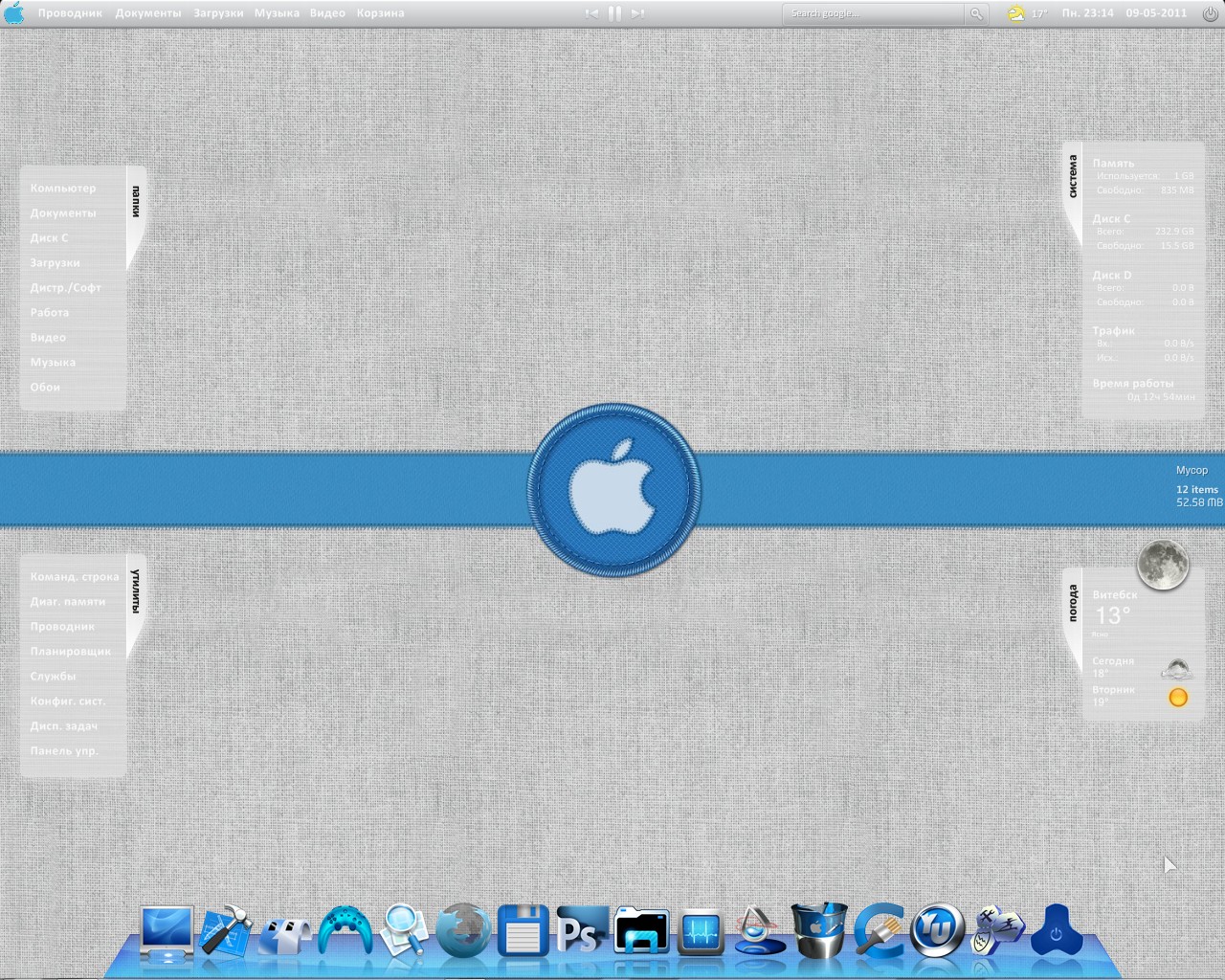The width and height of the screenshot is (1225, 980).
Task: Launch the blue C brush cleaner icon
Action: coord(879,931)
